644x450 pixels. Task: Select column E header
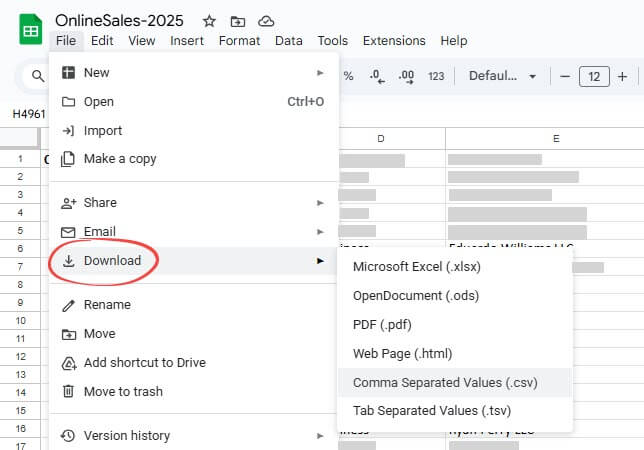[545, 139]
